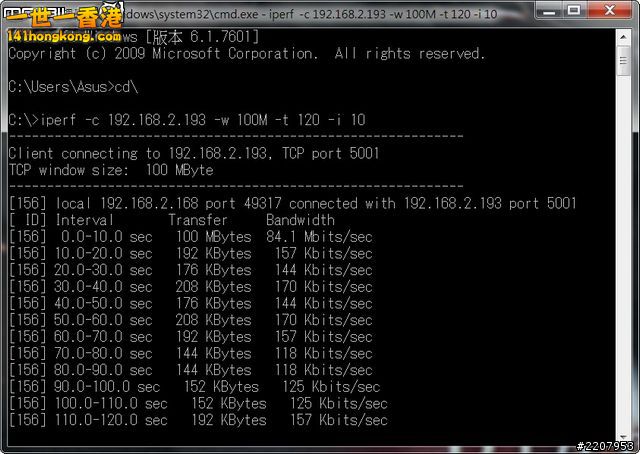
Task: Click the Microsoft Corporation copyright line
Action: 245,53
